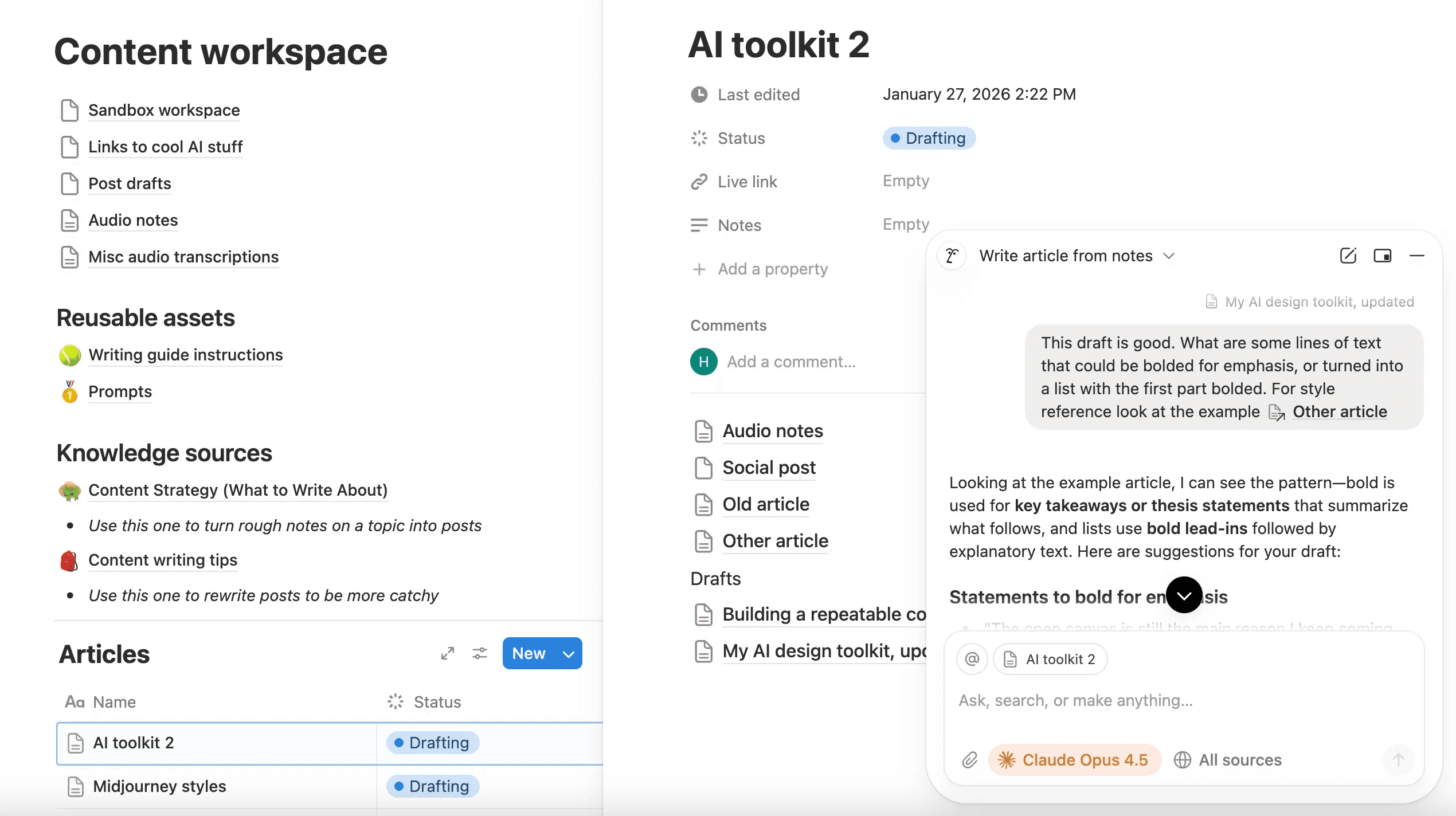Click the @ mention button
The height and width of the screenshot is (816, 1456).
click(x=972, y=659)
